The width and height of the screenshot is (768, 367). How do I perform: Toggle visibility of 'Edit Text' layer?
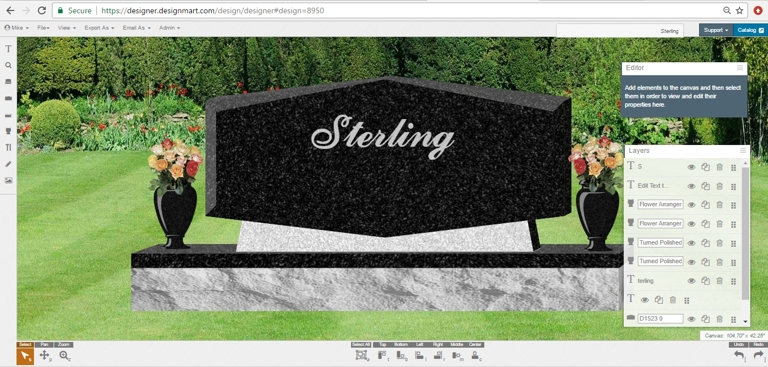(x=692, y=186)
